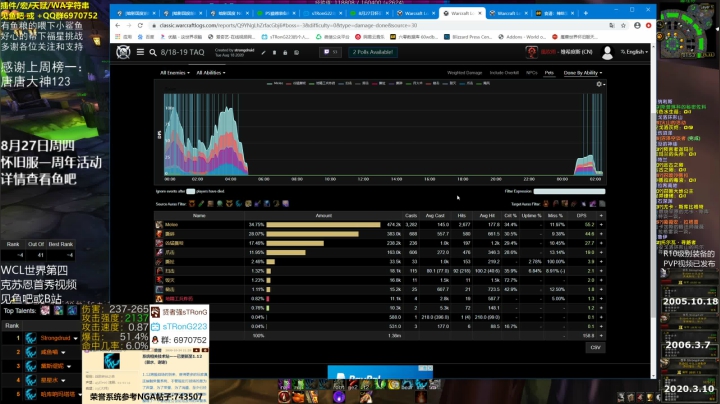The width and height of the screenshot is (720, 404).
Task: Open the Melee ability link
Action: tap(171, 224)
